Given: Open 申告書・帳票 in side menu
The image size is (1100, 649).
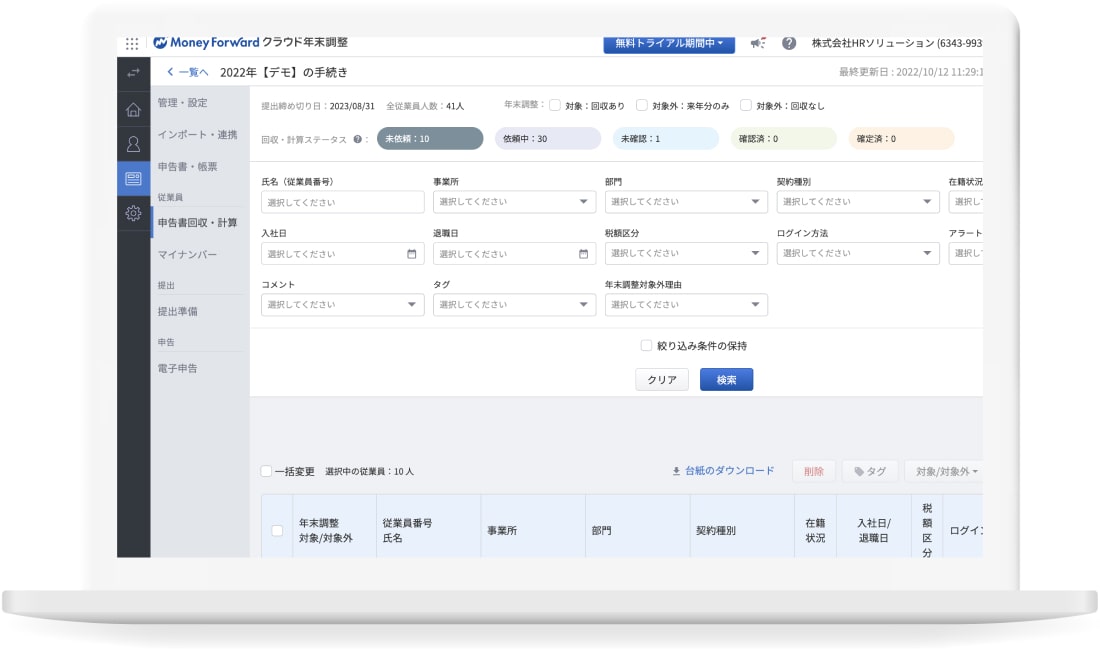Looking at the screenshot, I should pyautogui.click(x=187, y=166).
